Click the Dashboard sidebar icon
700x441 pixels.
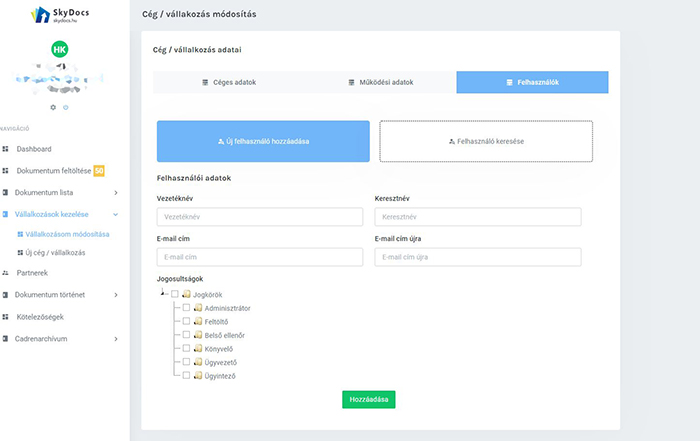coord(6,149)
